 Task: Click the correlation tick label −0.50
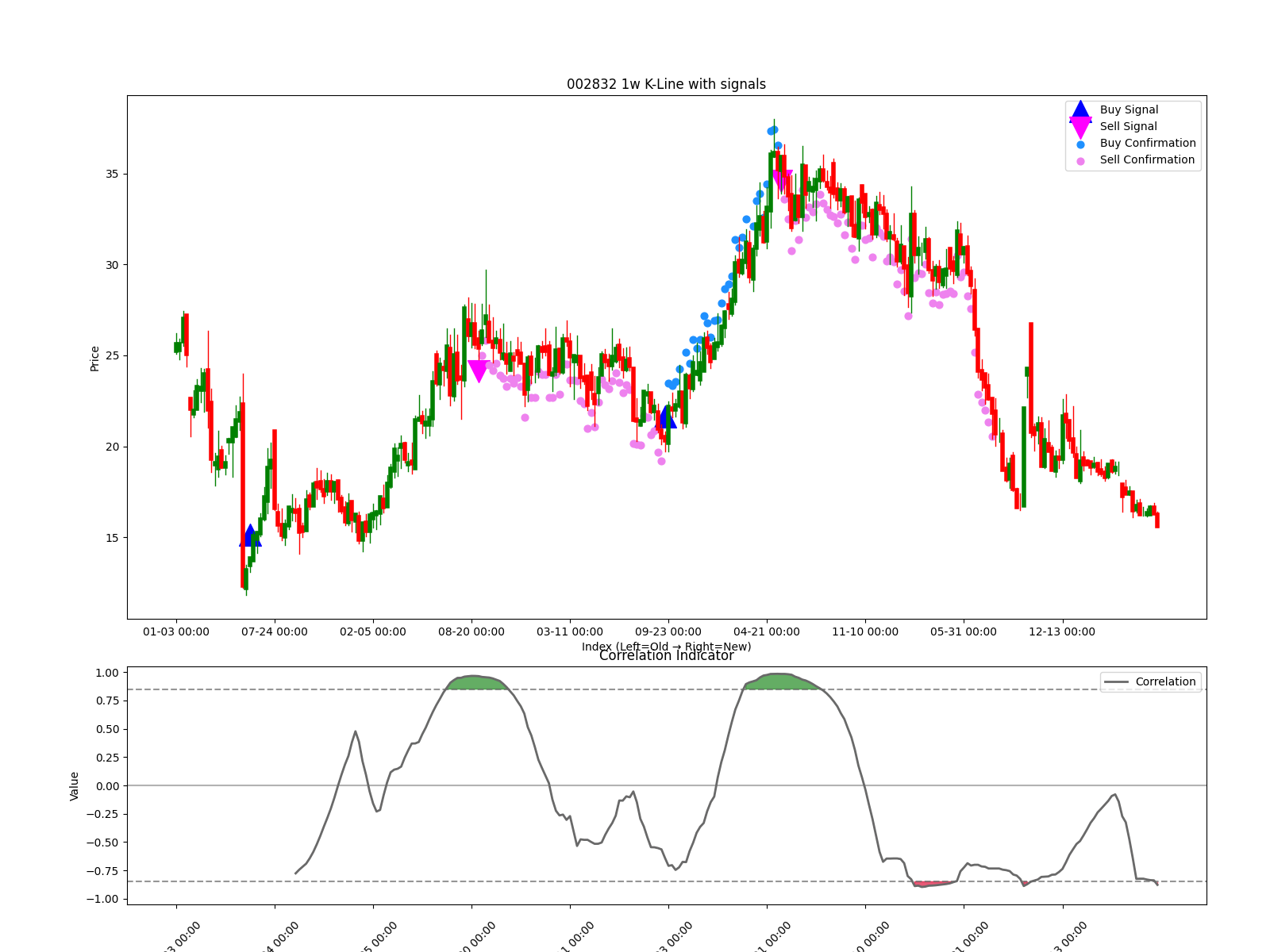point(103,843)
